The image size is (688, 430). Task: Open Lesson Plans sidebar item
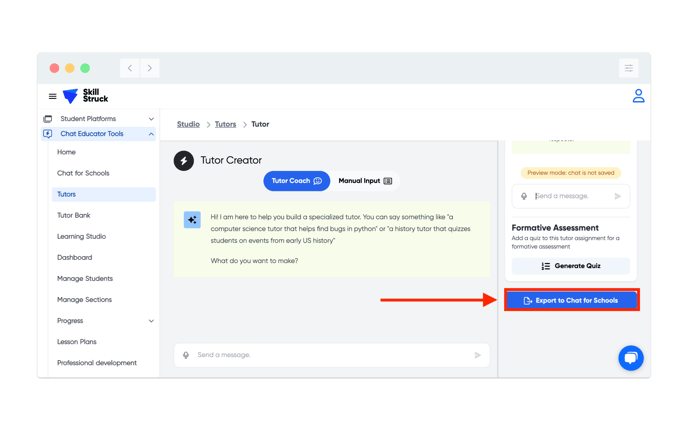point(77,342)
